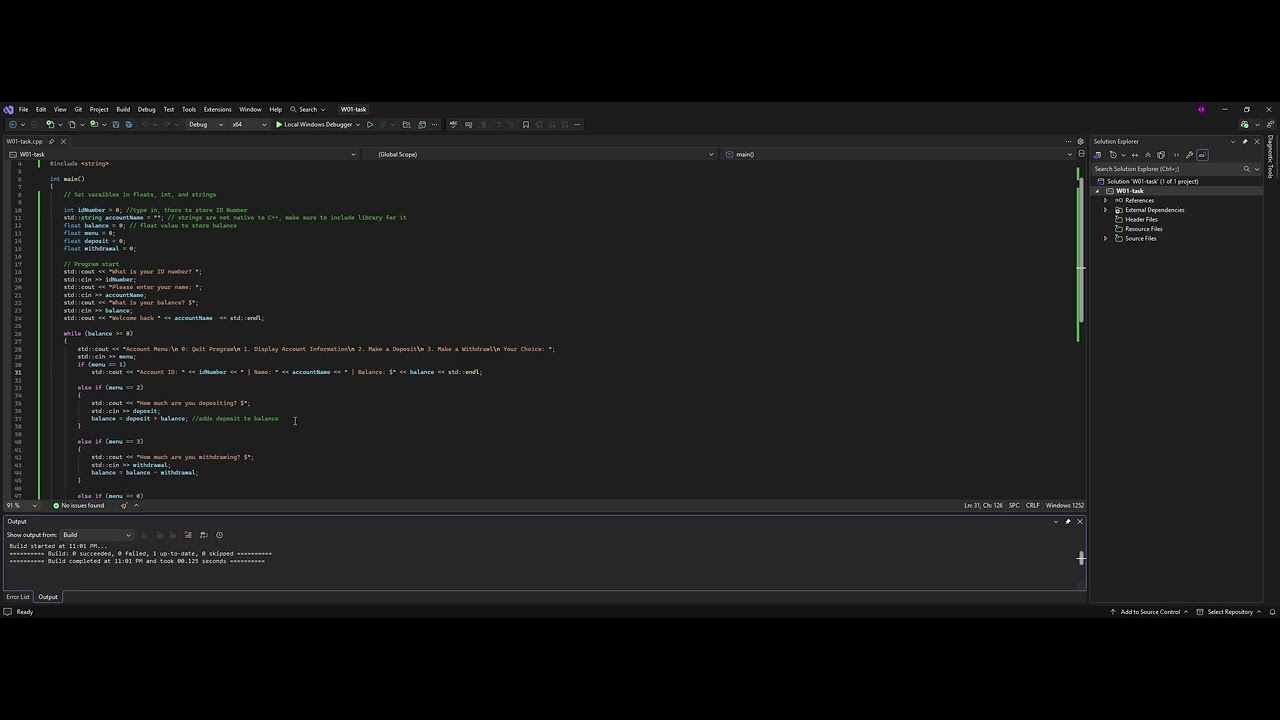The height and width of the screenshot is (720, 1280).
Task: Click Collapse All in Solution Explorer
Action: click(x=1148, y=155)
